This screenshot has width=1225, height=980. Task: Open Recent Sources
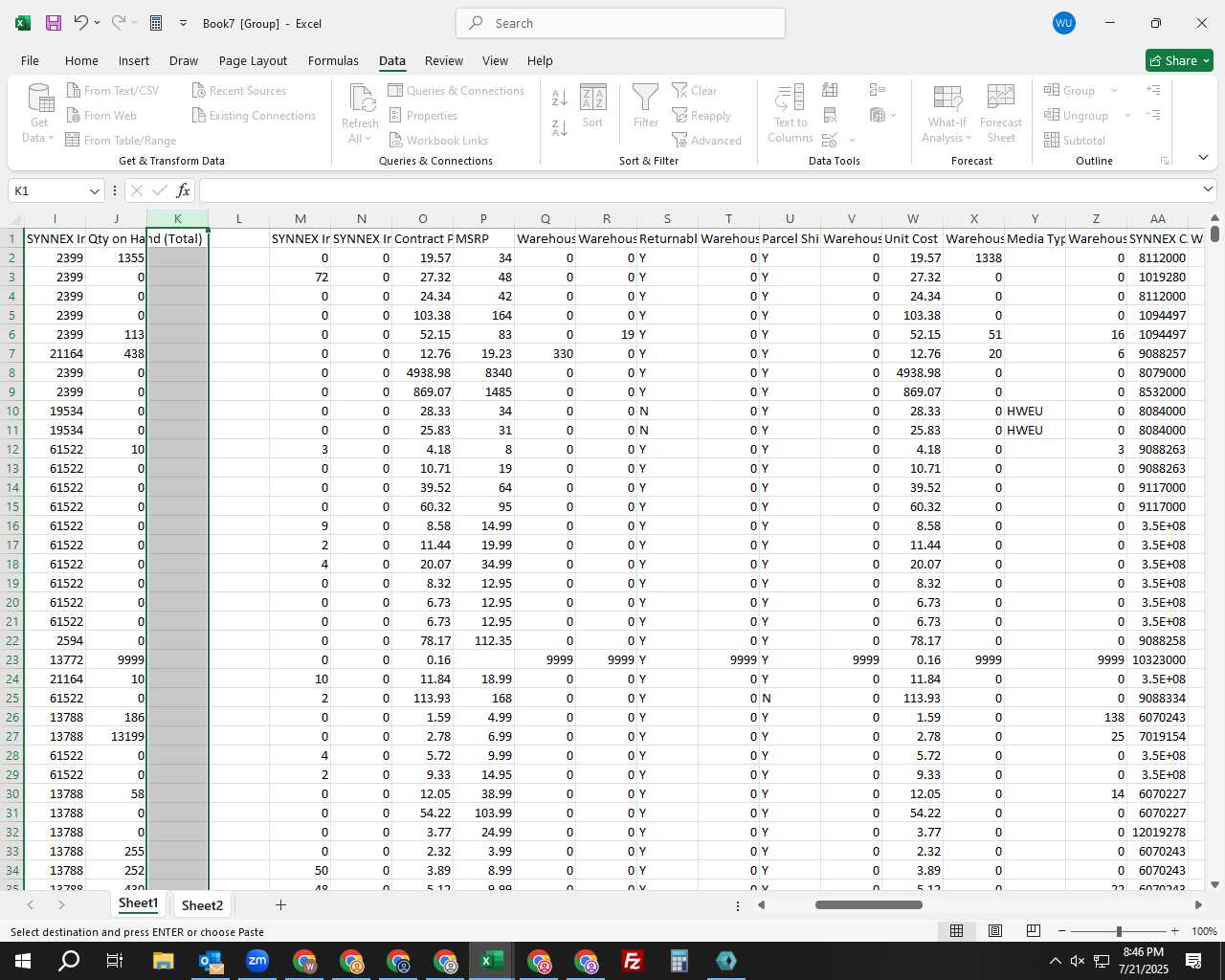pos(239,90)
